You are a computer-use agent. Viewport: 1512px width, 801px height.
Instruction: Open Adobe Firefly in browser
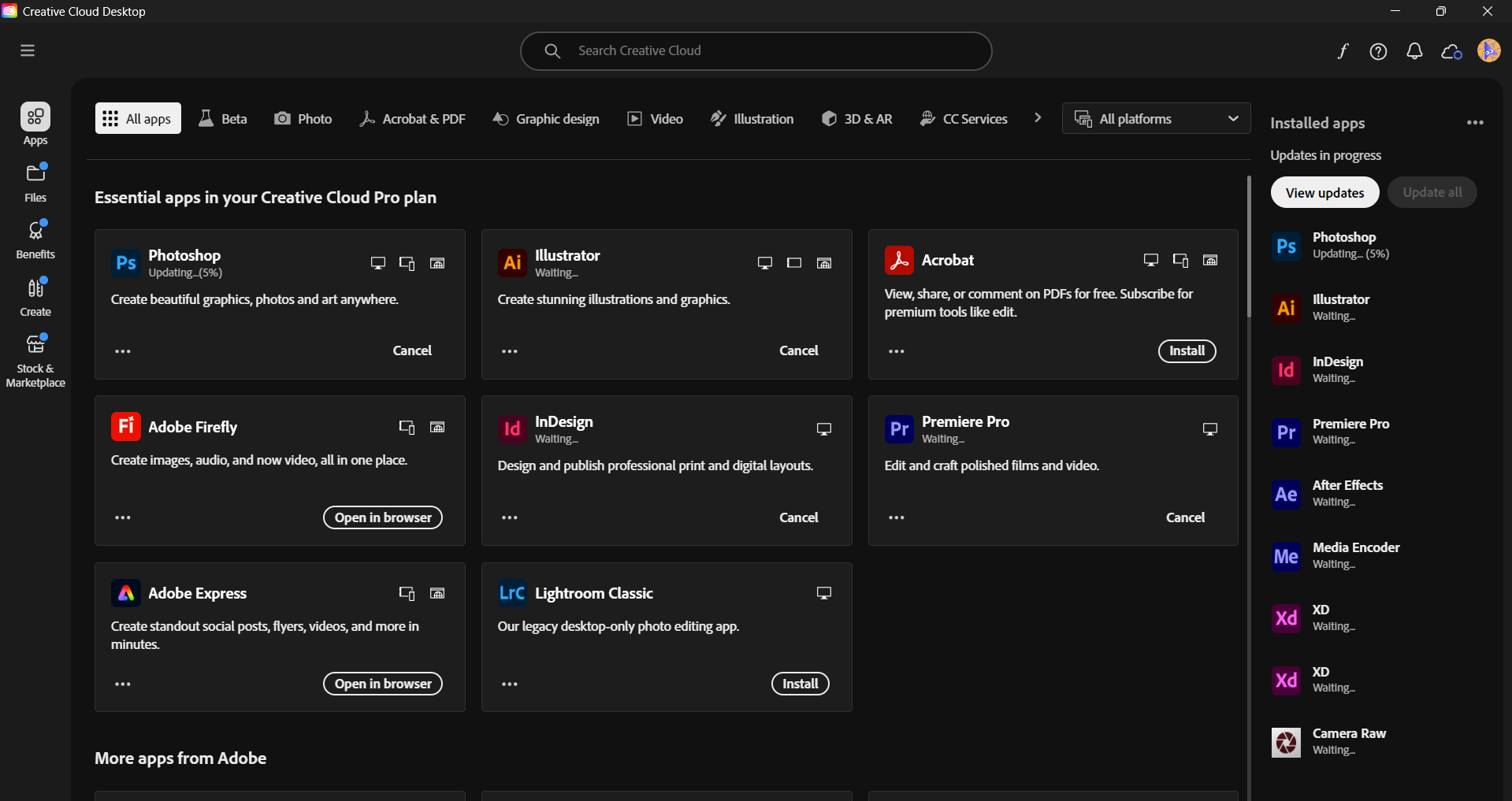(383, 517)
